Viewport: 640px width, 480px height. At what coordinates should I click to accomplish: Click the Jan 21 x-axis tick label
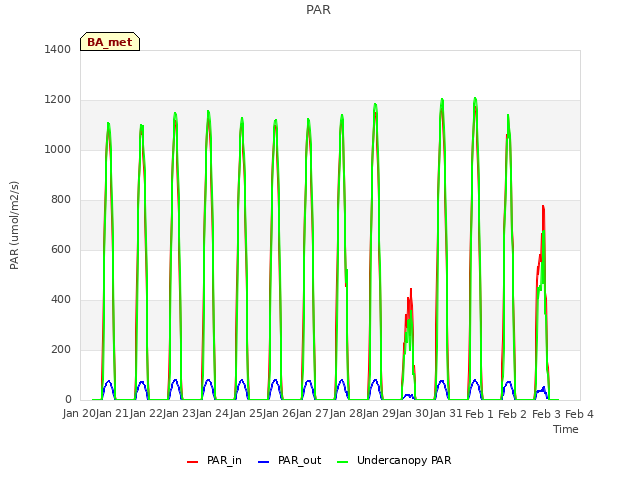[112, 414]
